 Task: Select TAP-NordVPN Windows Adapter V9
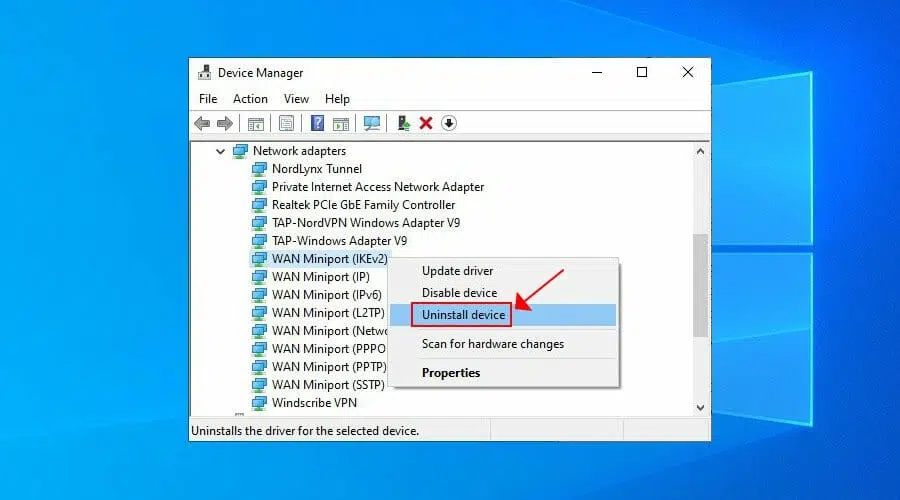(366, 223)
